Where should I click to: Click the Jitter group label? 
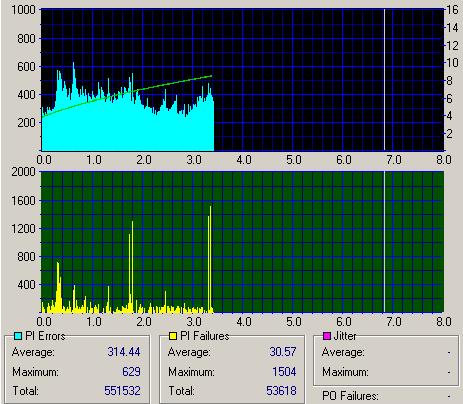pos(345,336)
